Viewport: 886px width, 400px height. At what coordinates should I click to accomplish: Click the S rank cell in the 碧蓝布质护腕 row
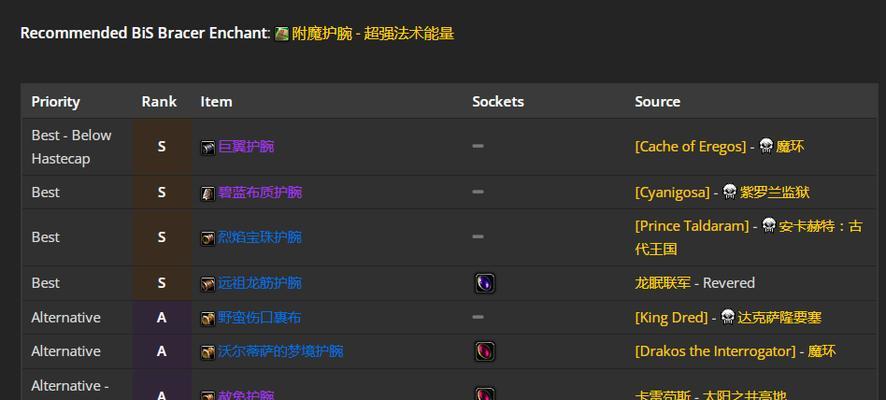click(162, 193)
